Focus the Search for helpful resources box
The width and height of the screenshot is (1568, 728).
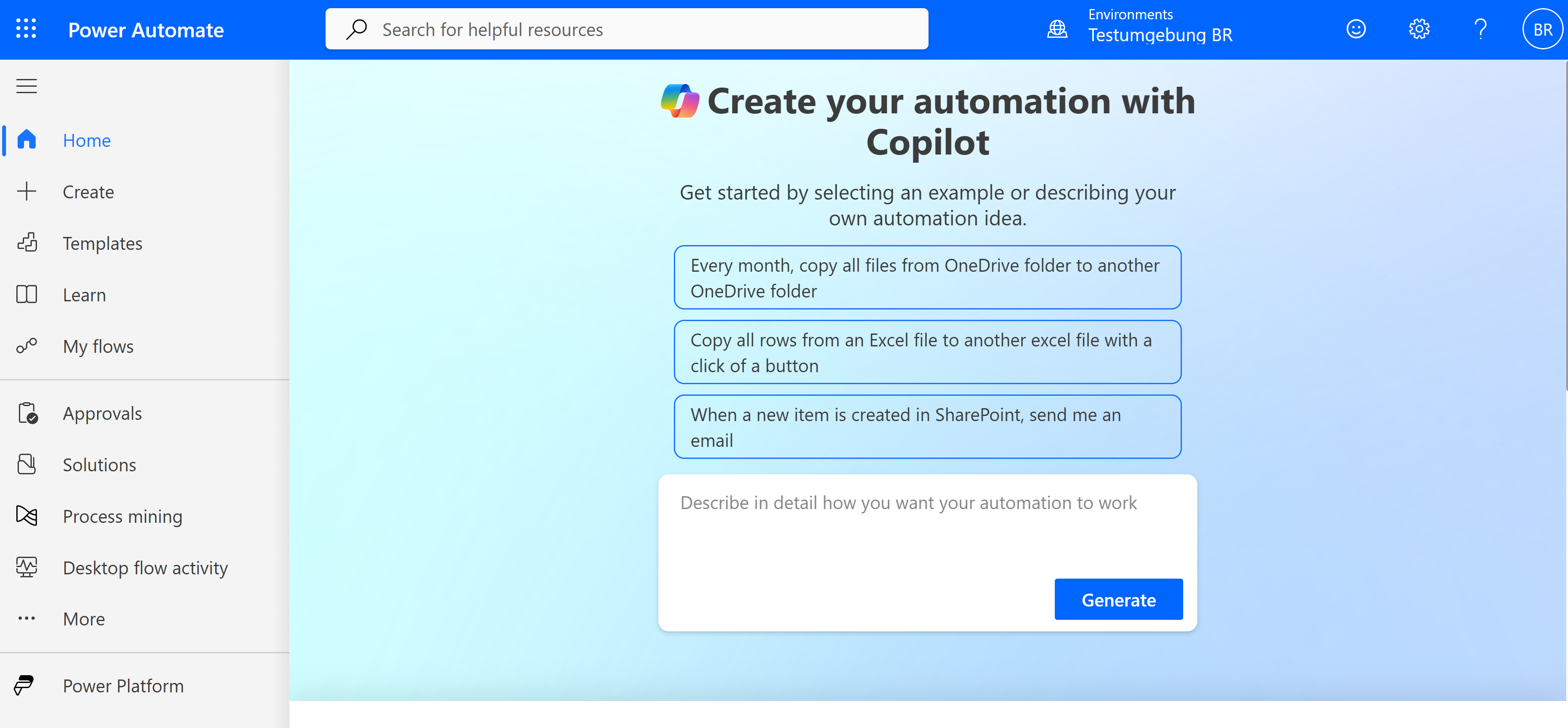[626, 29]
